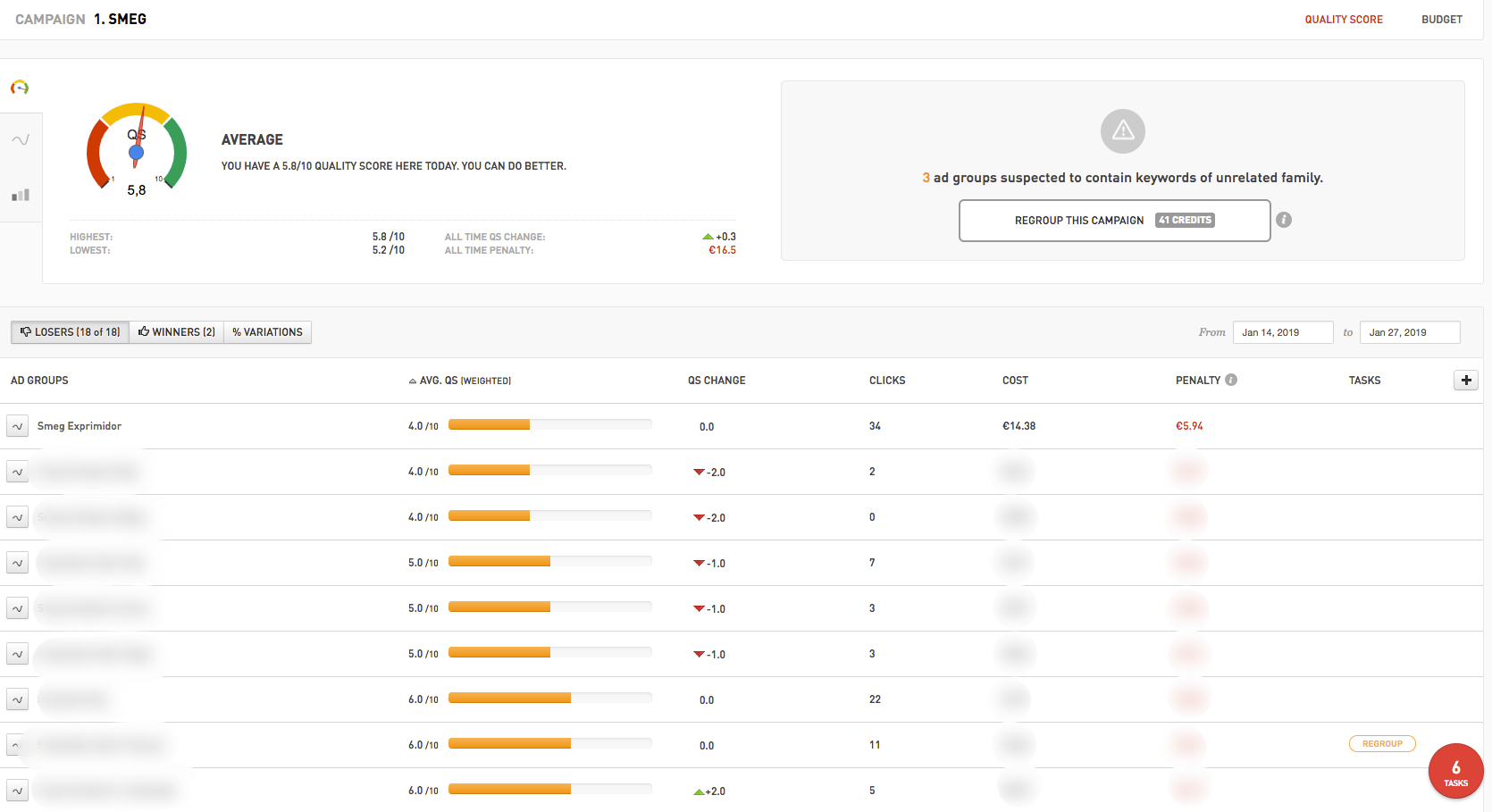Select the % Variations tab

(x=267, y=332)
